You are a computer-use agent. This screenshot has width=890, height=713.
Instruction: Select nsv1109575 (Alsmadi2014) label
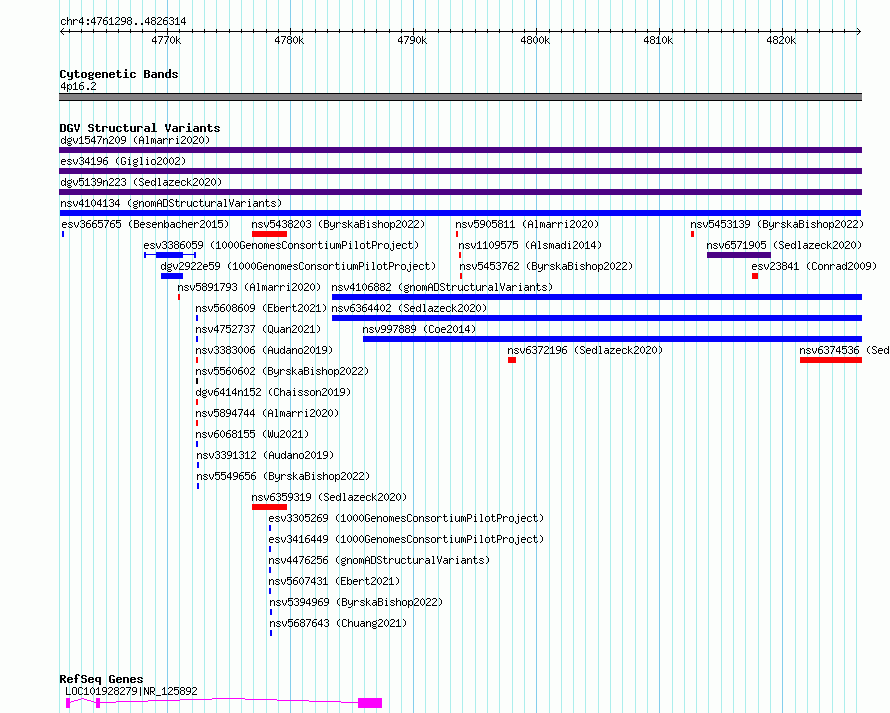(530, 245)
